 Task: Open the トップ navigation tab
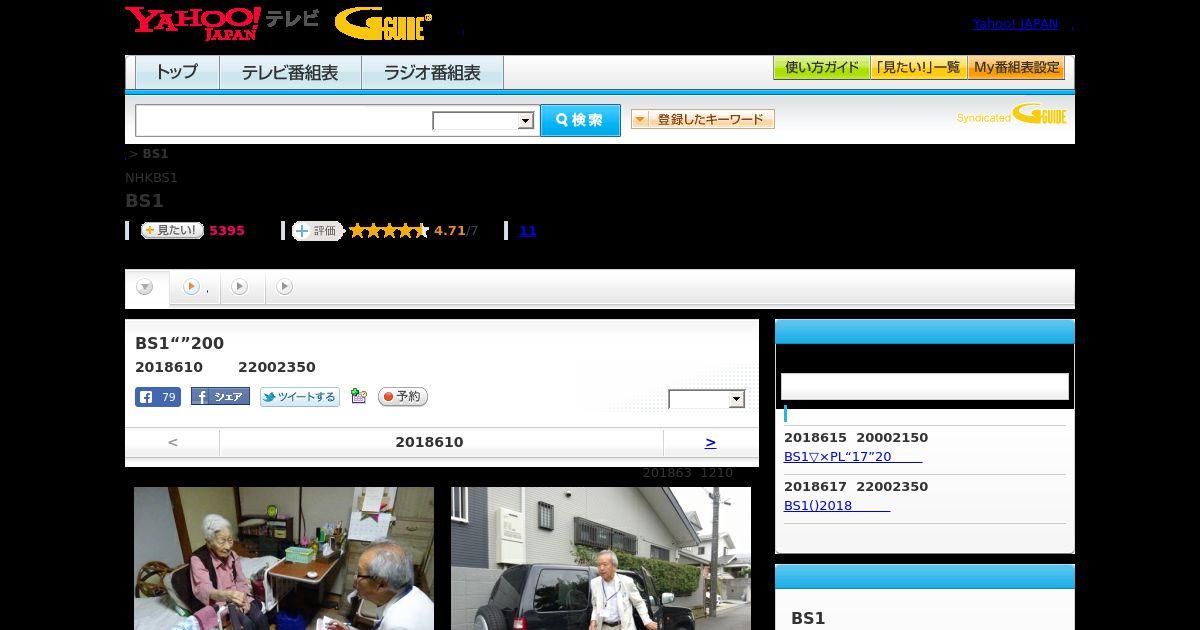tap(177, 72)
